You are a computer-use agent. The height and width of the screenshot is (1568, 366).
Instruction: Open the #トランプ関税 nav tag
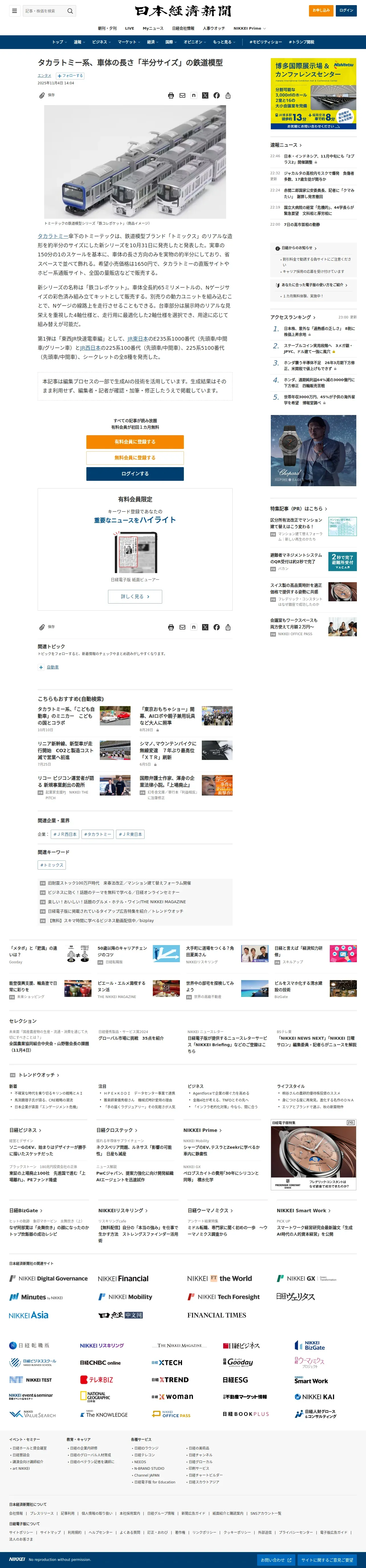click(x=302, y=42)
